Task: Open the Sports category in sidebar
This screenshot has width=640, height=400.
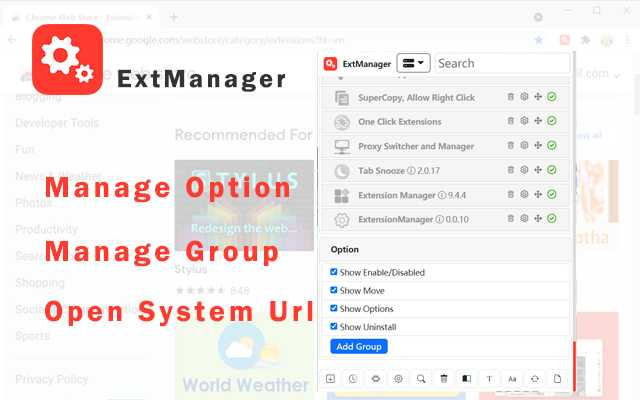Action: [x=32, y=336]
